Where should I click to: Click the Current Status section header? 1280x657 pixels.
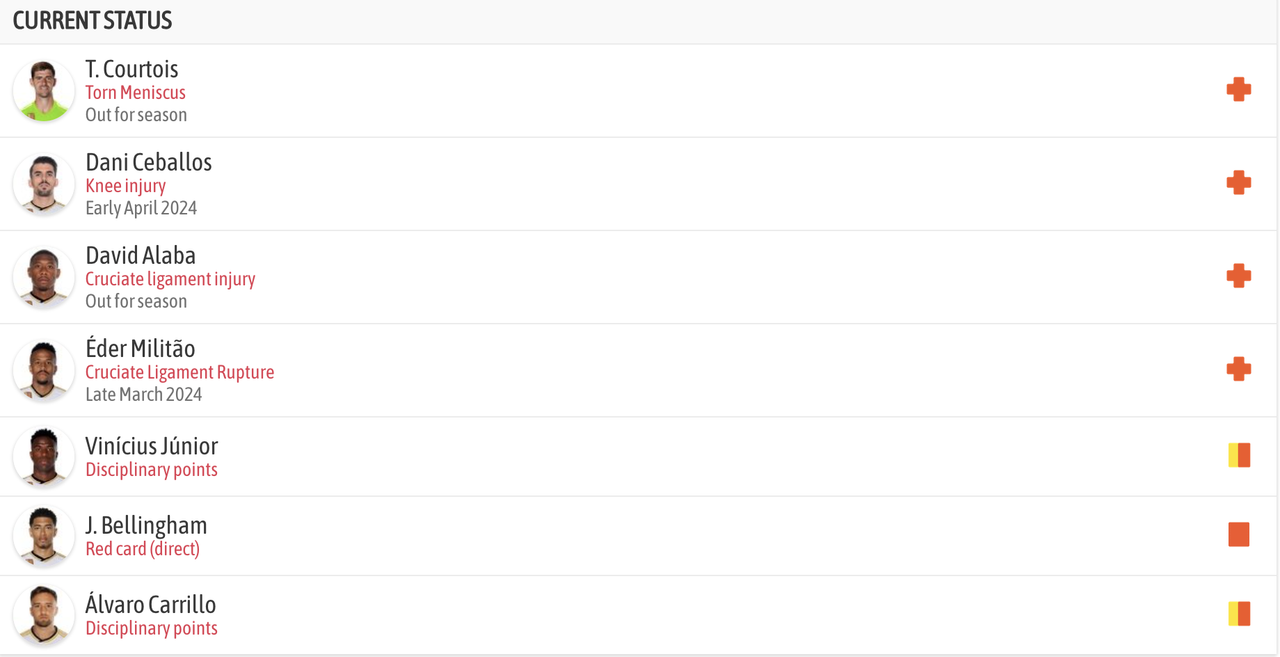[92, 20]
